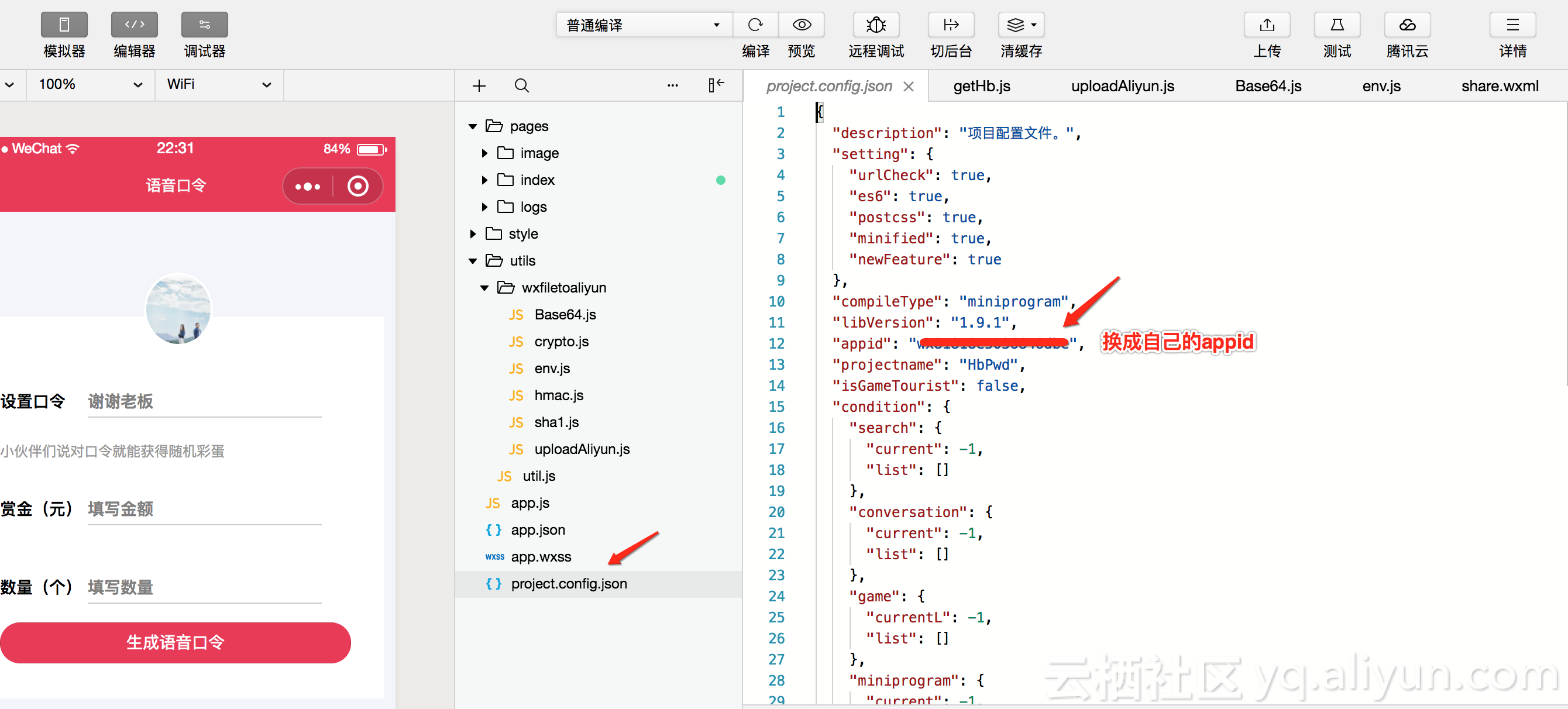Toggle the debugger panel button
This screenshot has height=709, width=1568.
tap(205, 25)
